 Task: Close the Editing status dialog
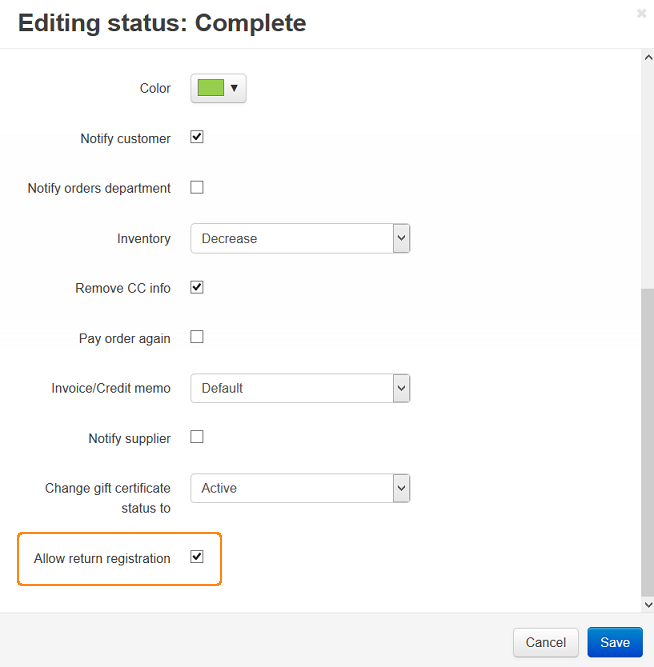(x=641, y=14)
